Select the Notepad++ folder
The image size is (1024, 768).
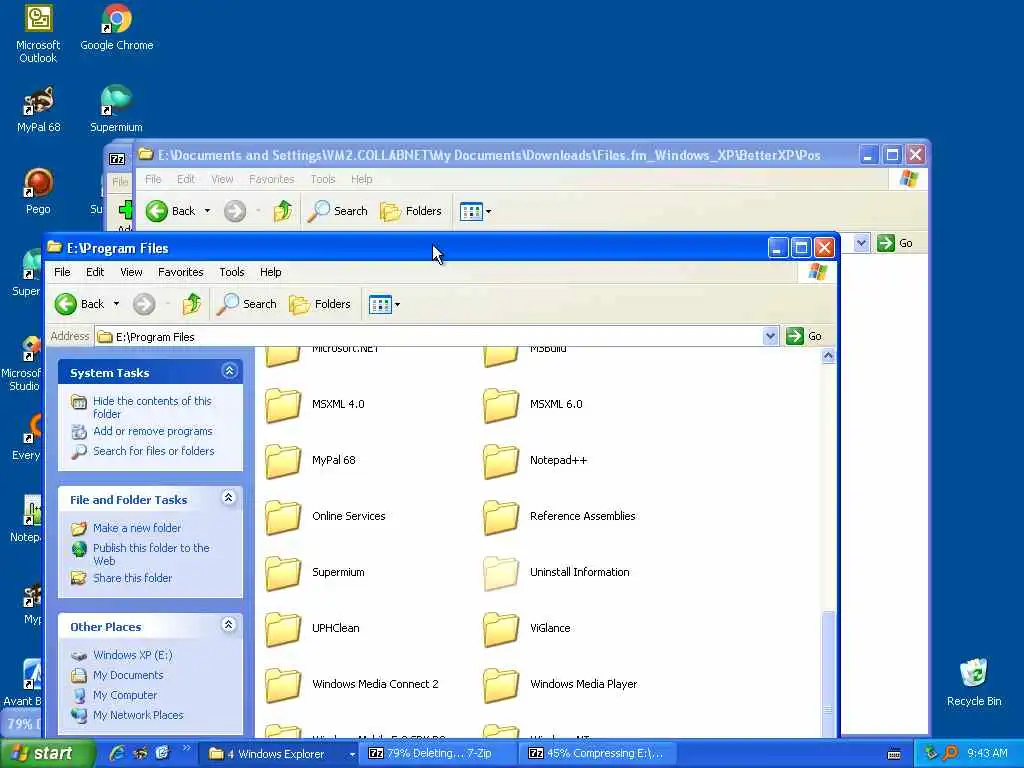[x=536, y=460]
